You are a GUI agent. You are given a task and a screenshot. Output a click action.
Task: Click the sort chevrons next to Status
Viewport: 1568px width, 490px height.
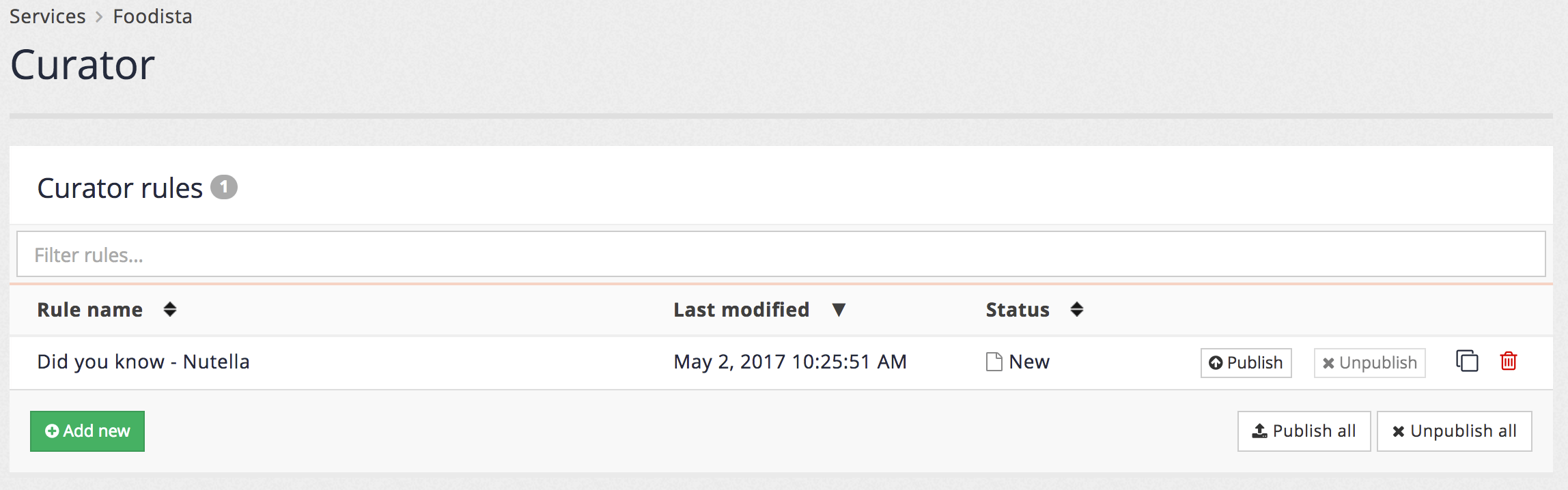[x=1077, y=310]
